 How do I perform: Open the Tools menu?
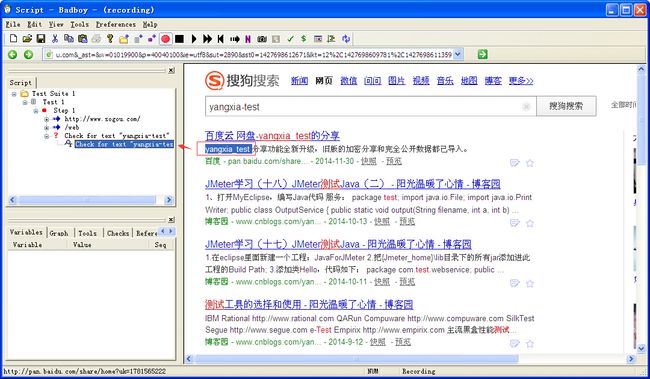[80, 24]
